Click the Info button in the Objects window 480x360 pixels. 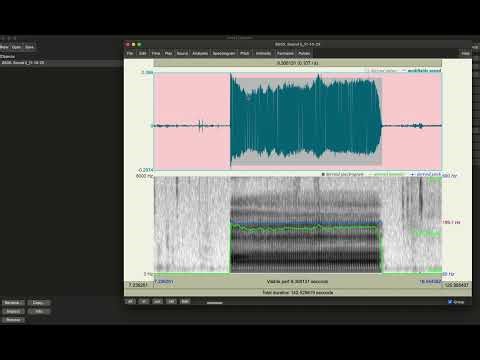(39, 311)
